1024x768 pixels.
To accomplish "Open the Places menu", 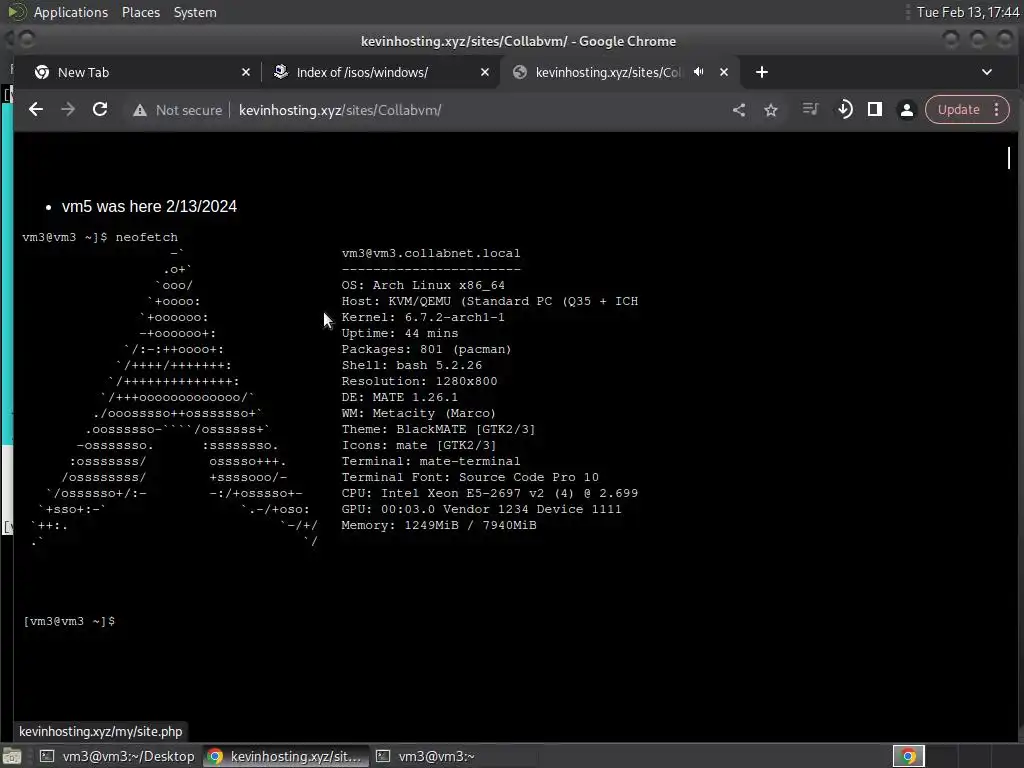I will (140, 12).
